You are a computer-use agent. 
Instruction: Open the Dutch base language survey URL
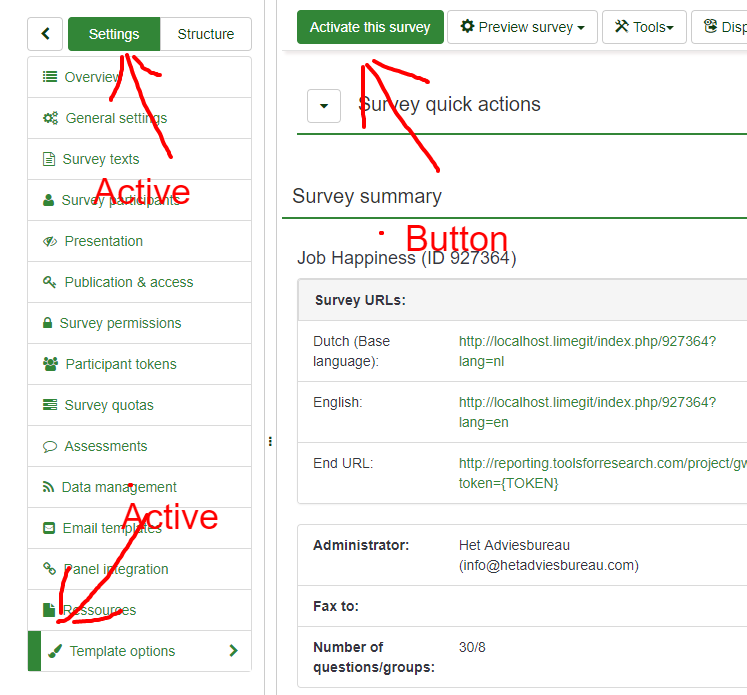click(x=587, y=351)
